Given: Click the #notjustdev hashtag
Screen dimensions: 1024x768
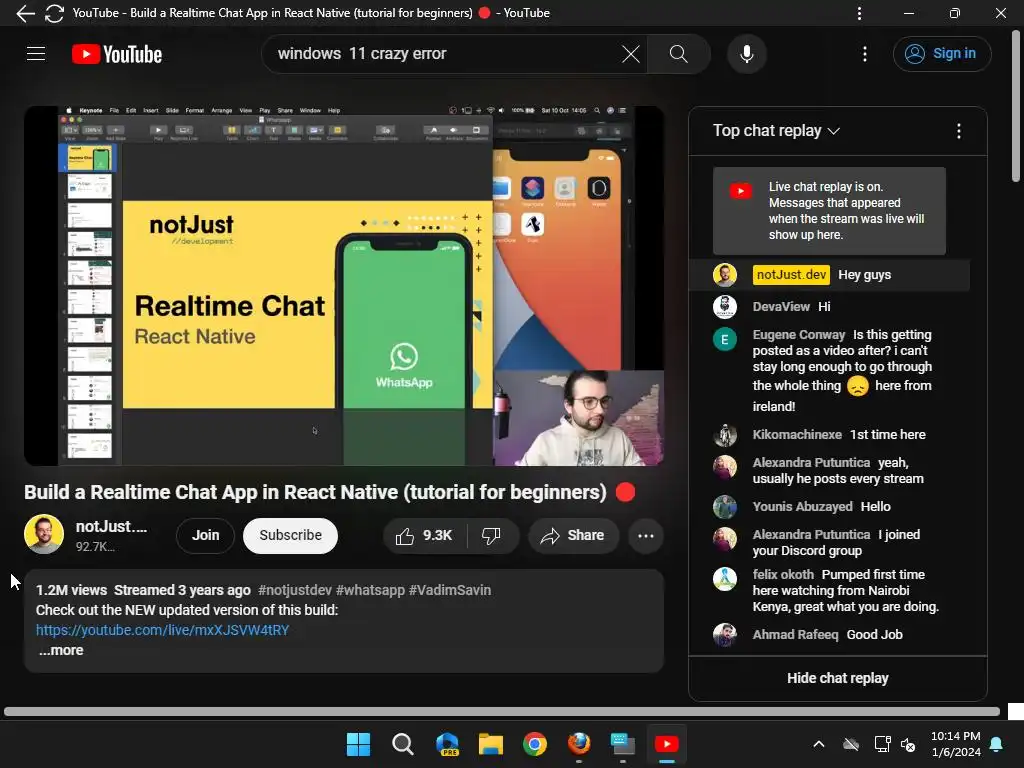Looking at the screenshot, I should point(295,590).
